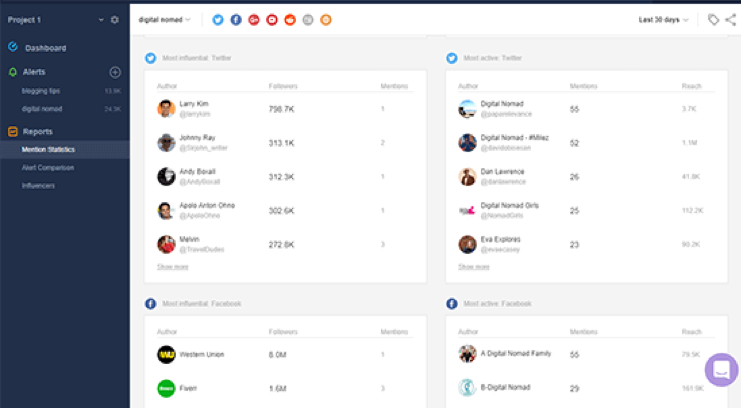The height and width of the screenshot is (408, 741).
Task: Click Facebook icon beside Most influential: Facebook
Action: coord(151,304)
